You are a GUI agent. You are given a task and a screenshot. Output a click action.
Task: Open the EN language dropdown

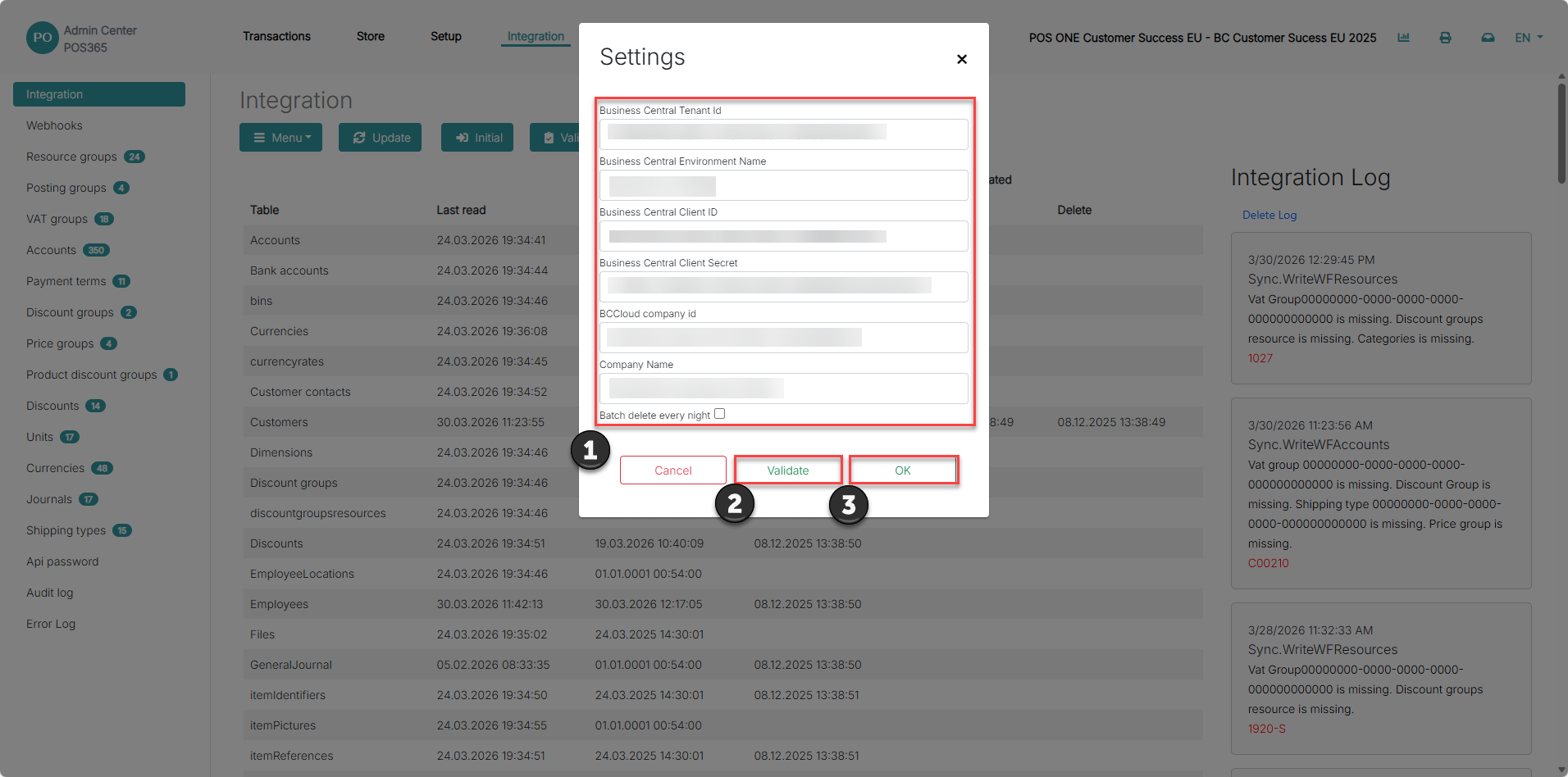point(1529,38)
